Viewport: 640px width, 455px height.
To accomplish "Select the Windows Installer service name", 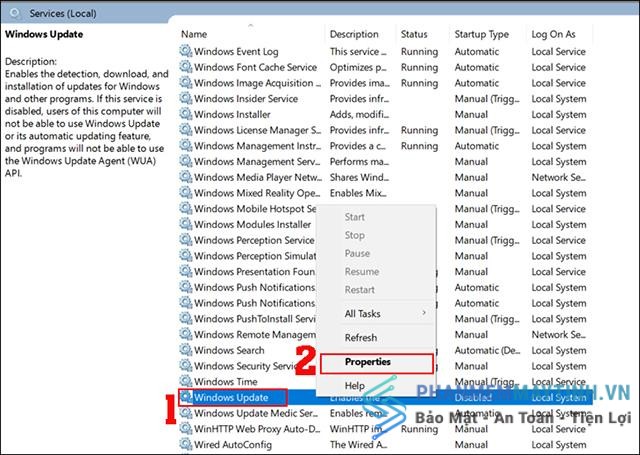I will pos(232,114).
